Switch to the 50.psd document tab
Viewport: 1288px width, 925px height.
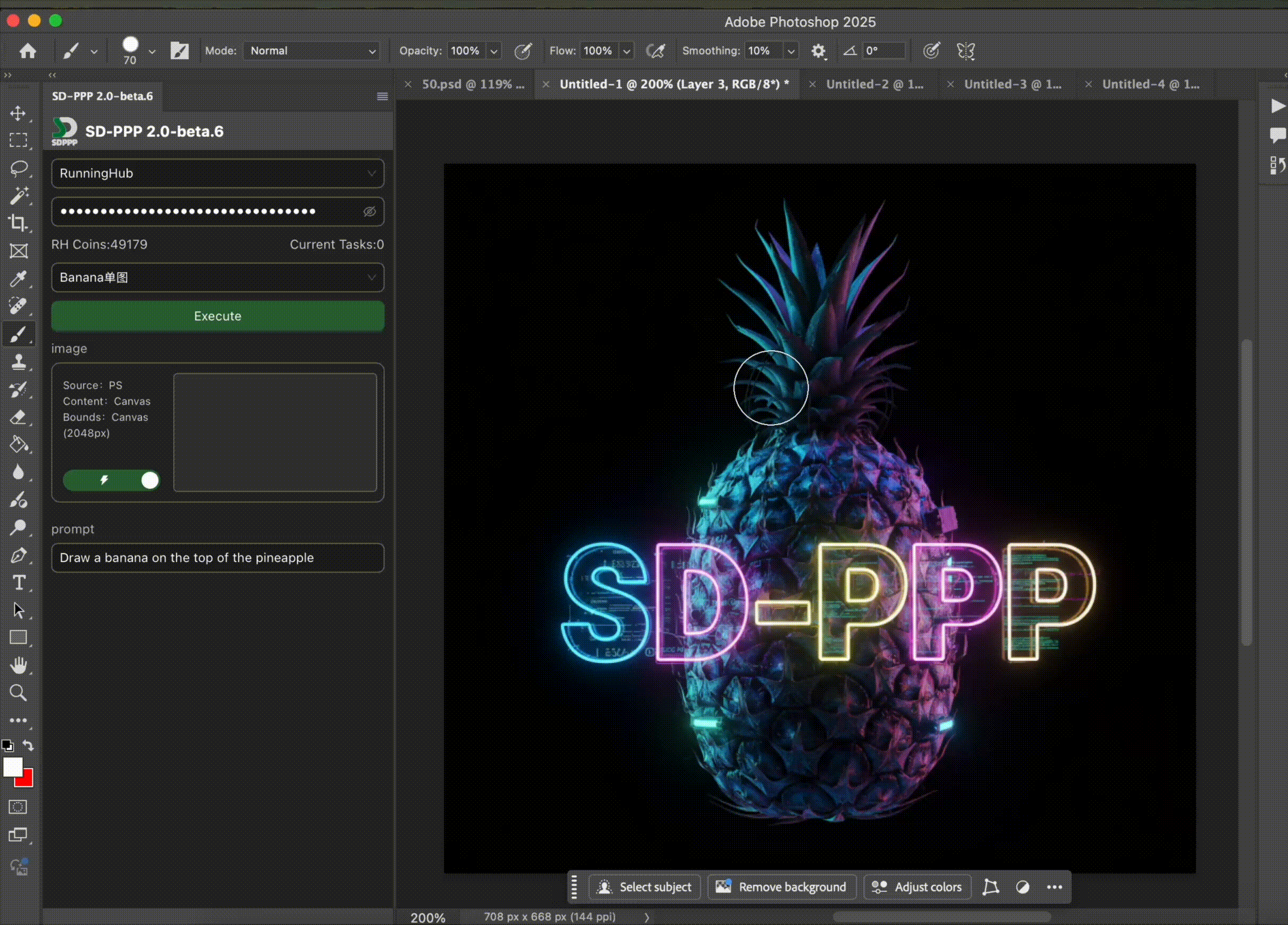coord(473,84)
